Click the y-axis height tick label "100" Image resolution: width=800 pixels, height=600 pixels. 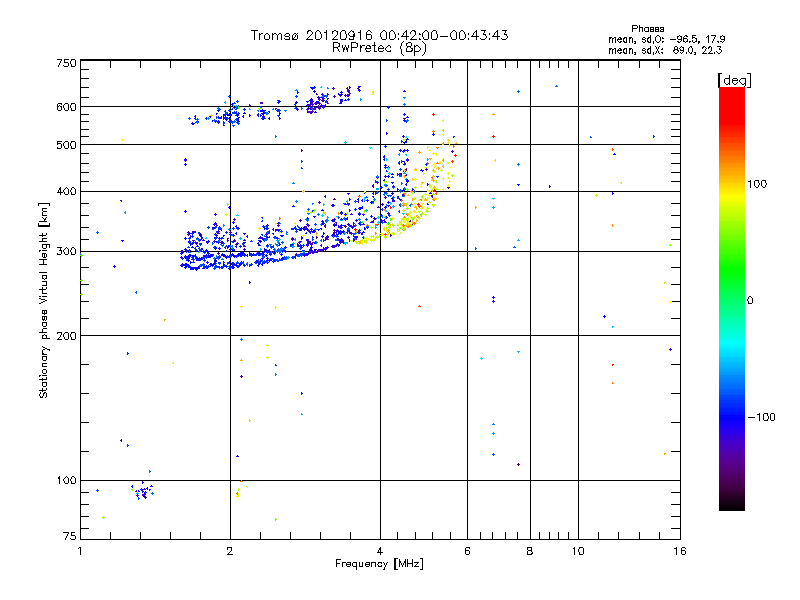pos(66,480)
